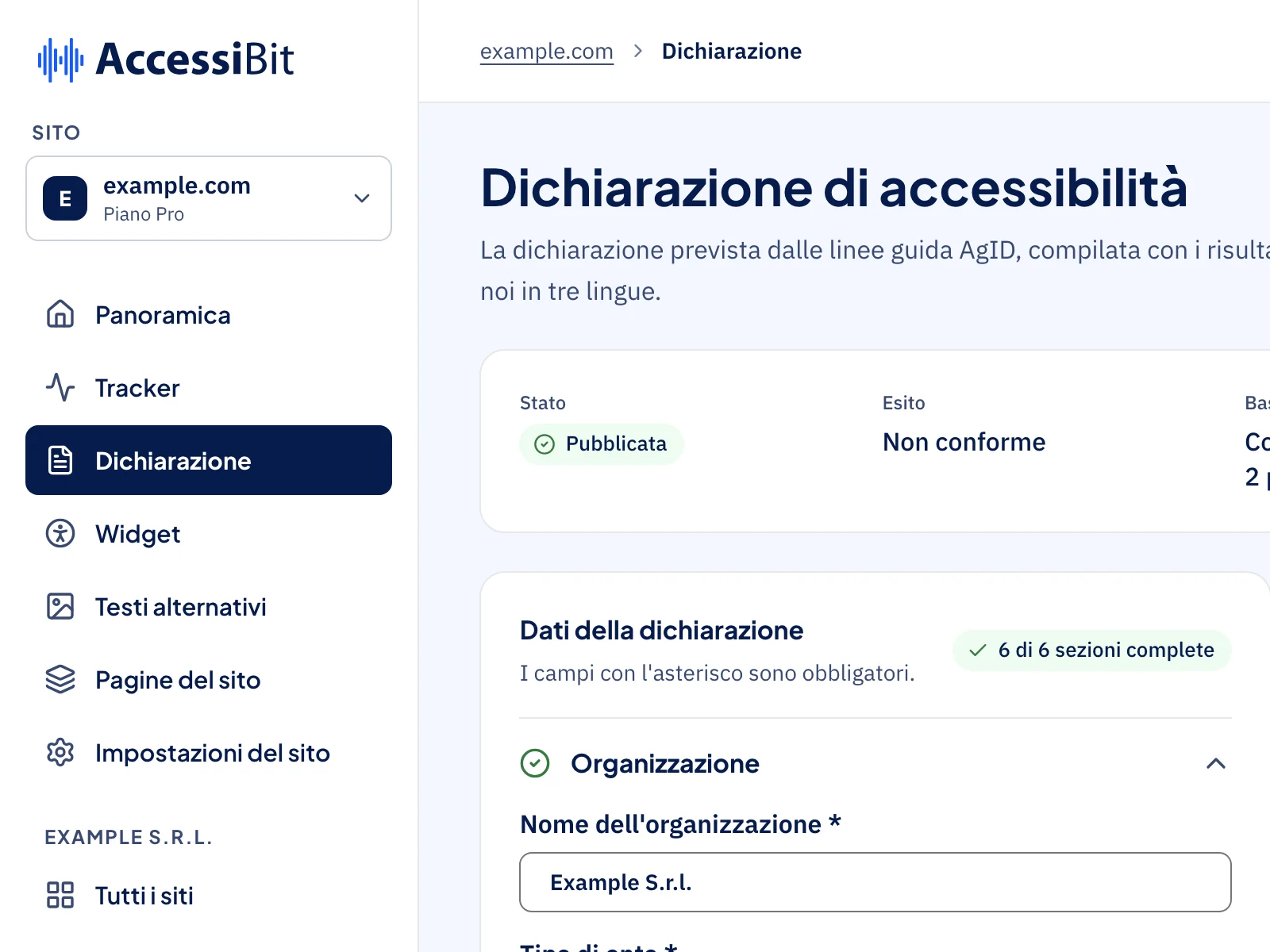Click the green check circle beside Organizzazione
The image size is (1270, 952).
click(535, 763)
